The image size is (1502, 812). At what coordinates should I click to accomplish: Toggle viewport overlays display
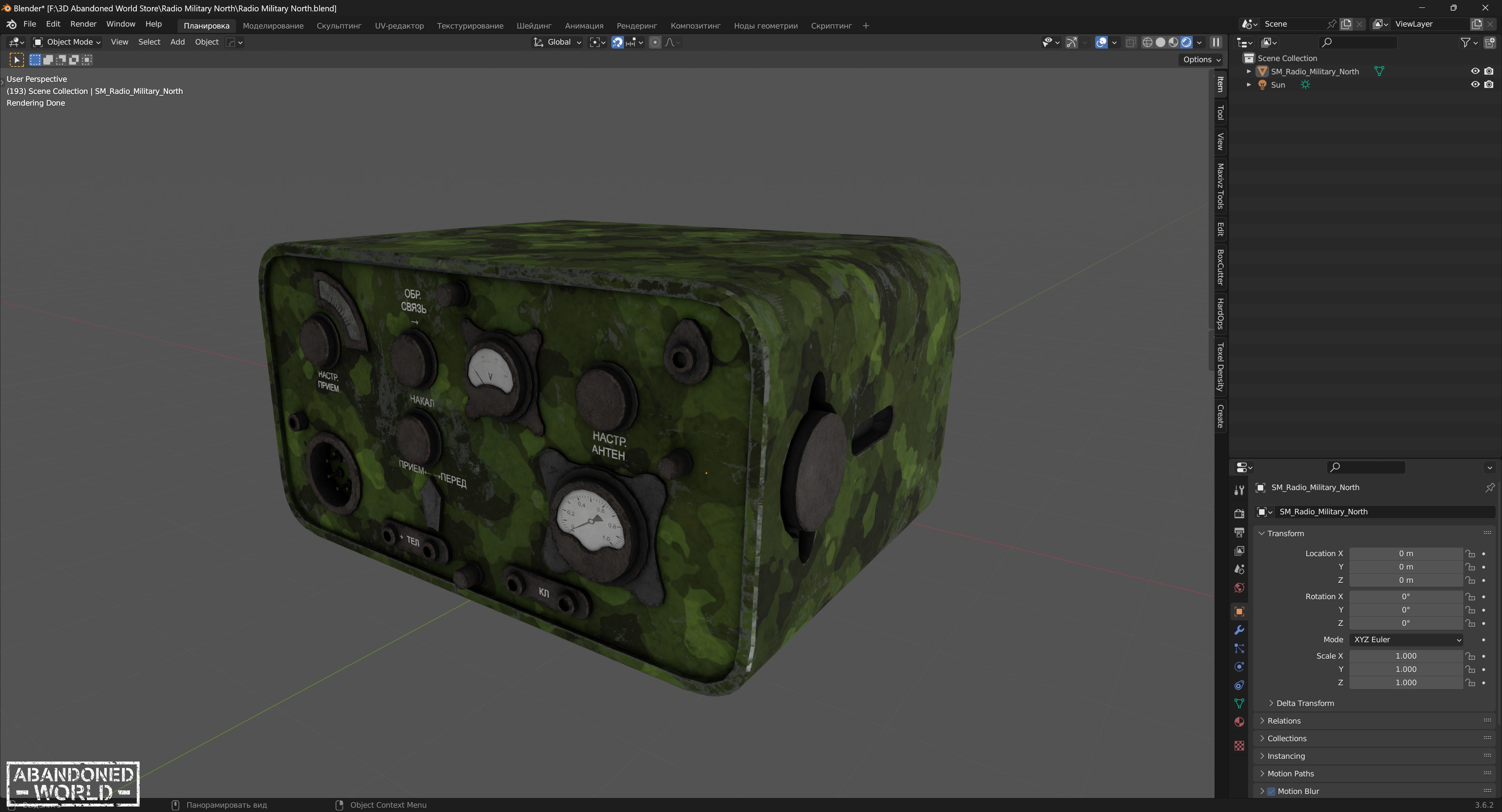[x=1101, y=42]
